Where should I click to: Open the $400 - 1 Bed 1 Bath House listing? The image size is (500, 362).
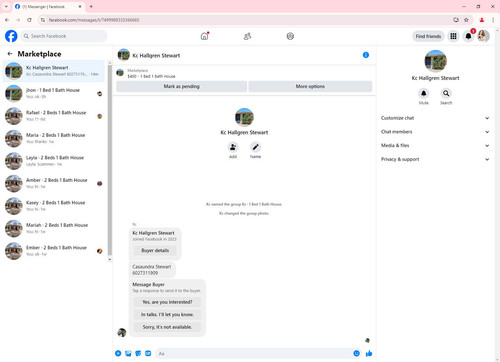point(151,76)
